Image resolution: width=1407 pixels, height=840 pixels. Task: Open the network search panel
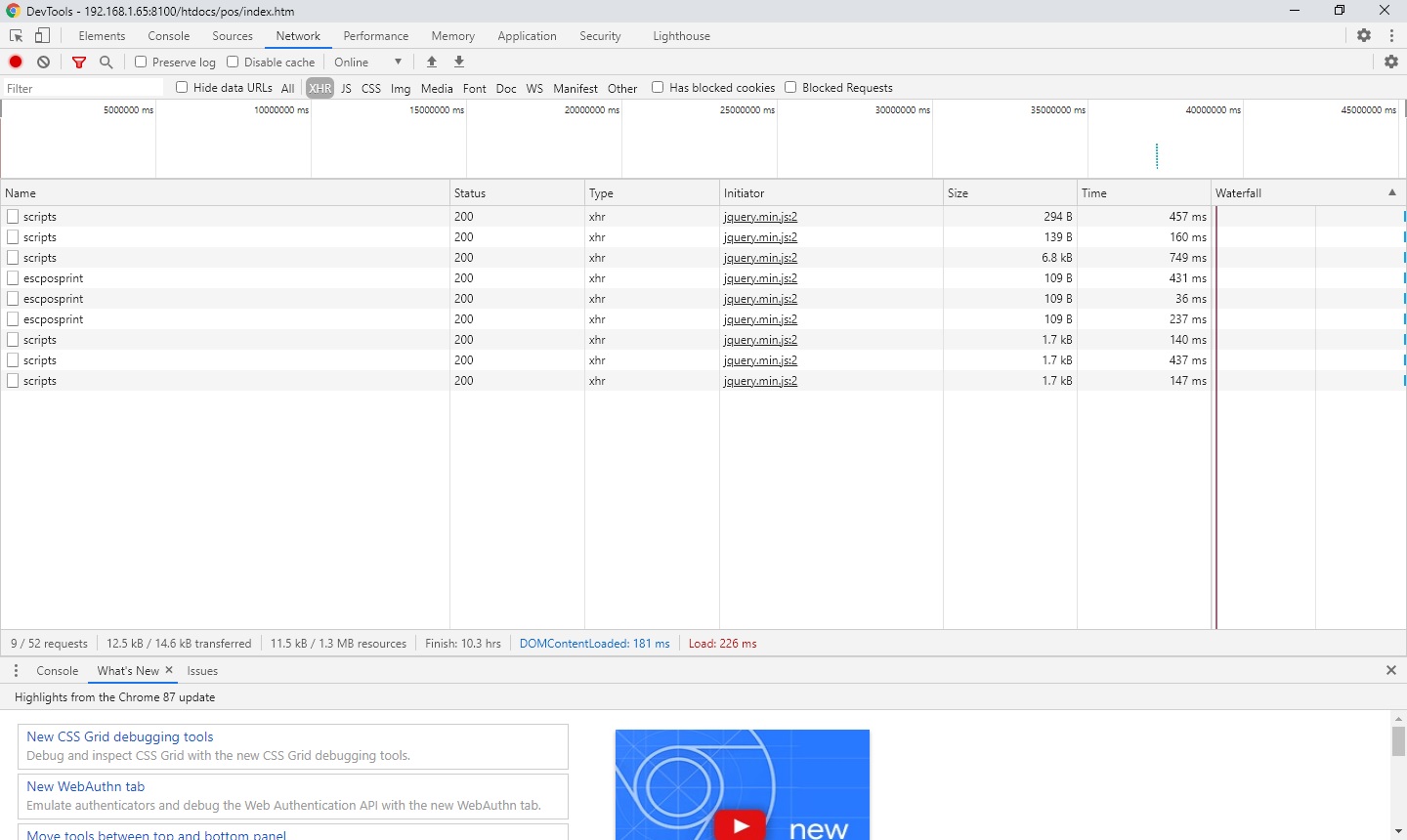[x=107, y=62]
